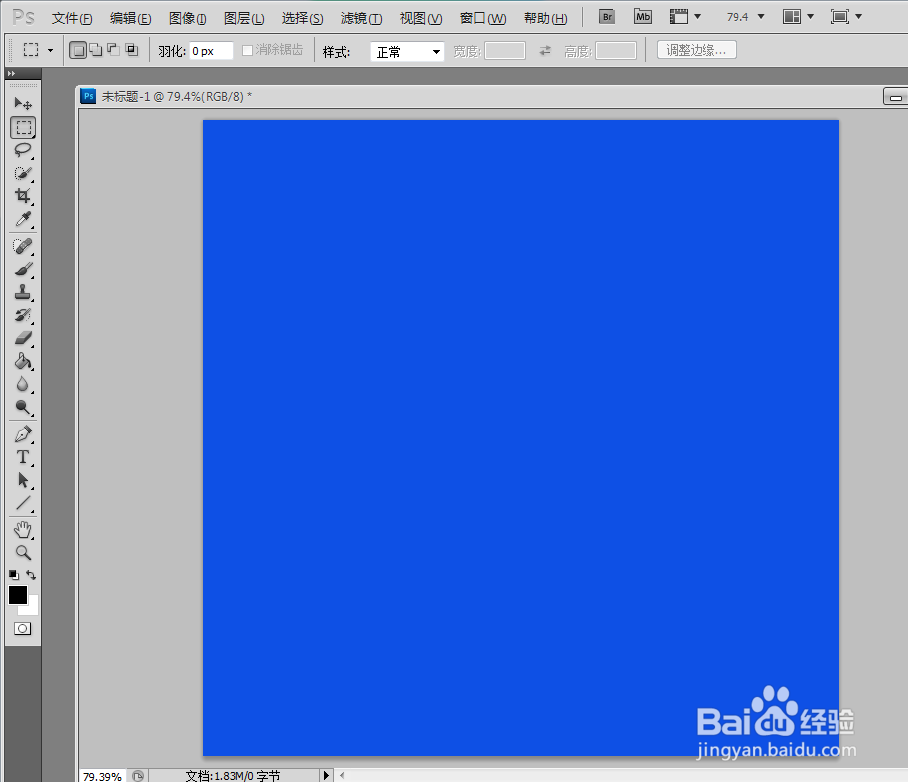Open the 选择(S) menu
This screenshot has height=782, width=908.
coord(302,19)
